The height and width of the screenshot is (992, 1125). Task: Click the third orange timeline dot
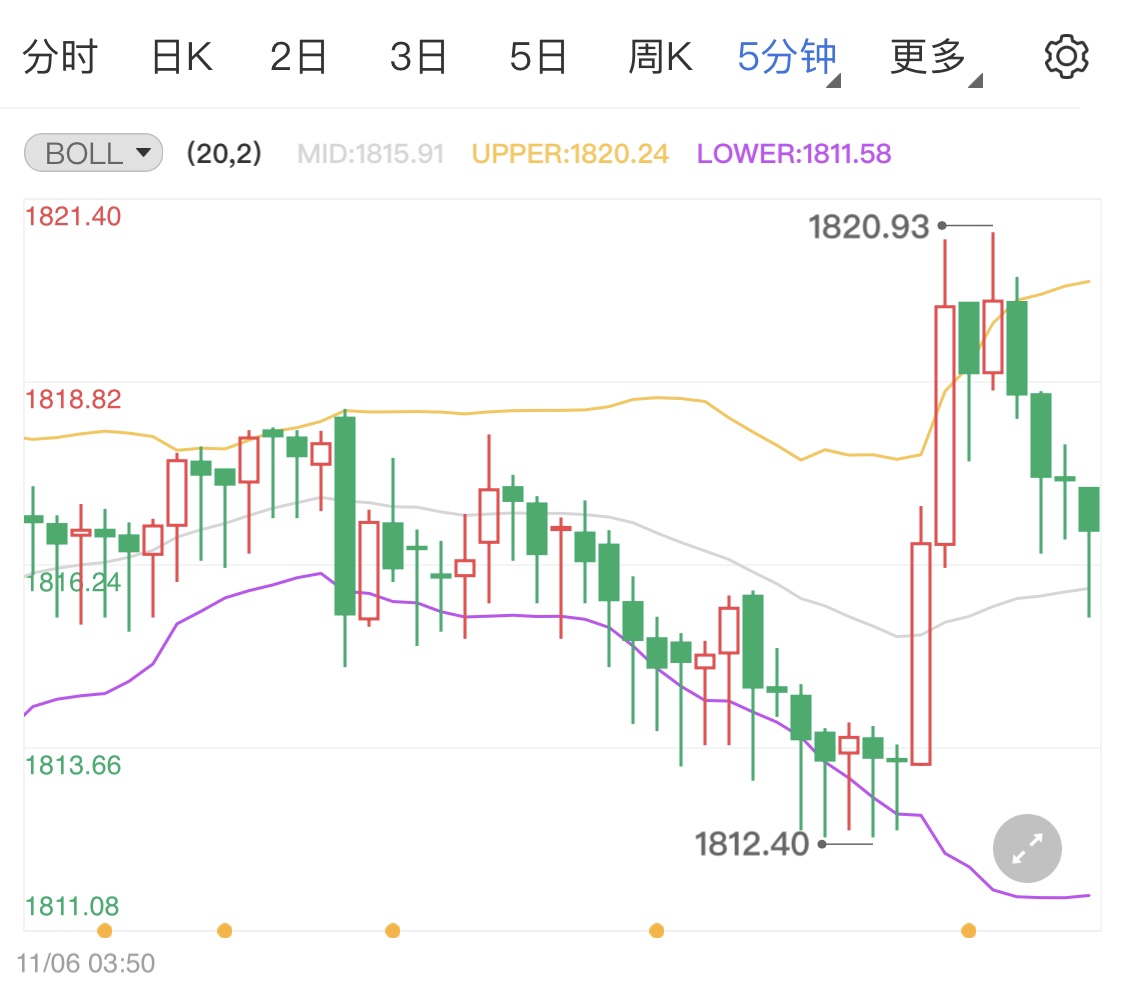click(392, 931)
